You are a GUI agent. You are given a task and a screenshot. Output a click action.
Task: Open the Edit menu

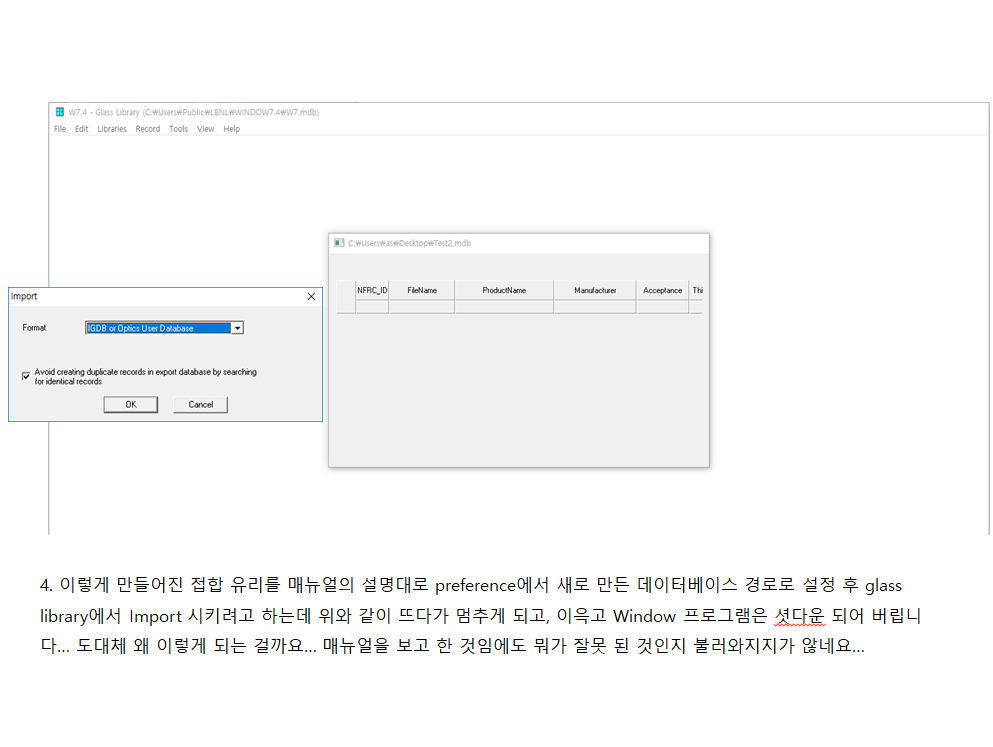[x=82, y=129]
